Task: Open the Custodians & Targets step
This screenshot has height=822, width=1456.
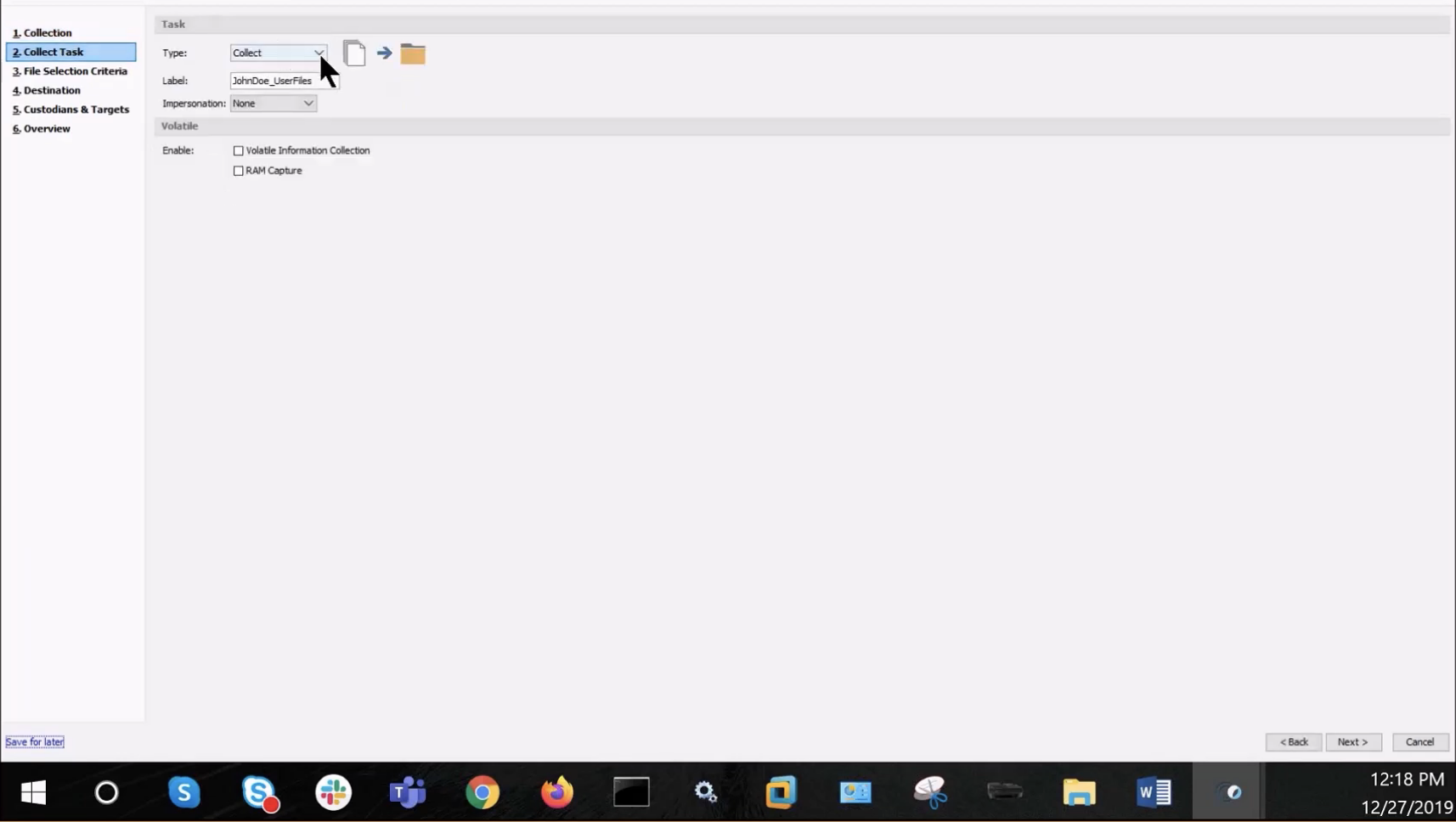Action: point(76,109)
